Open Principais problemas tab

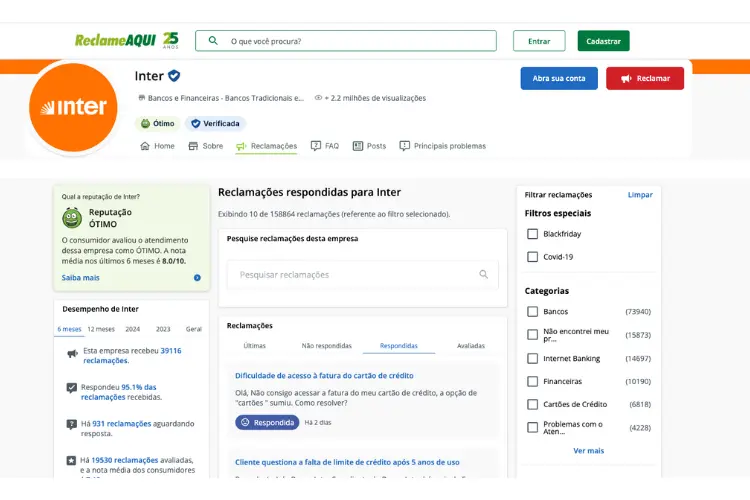(443, 146)
